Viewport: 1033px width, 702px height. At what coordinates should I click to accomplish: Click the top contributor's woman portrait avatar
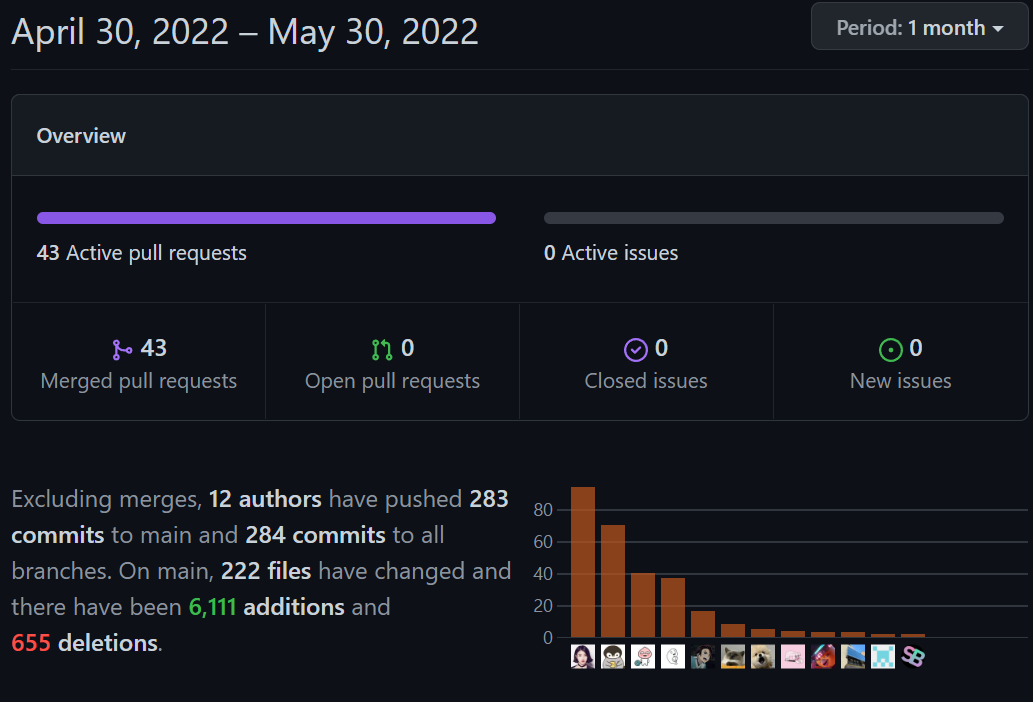583,657
